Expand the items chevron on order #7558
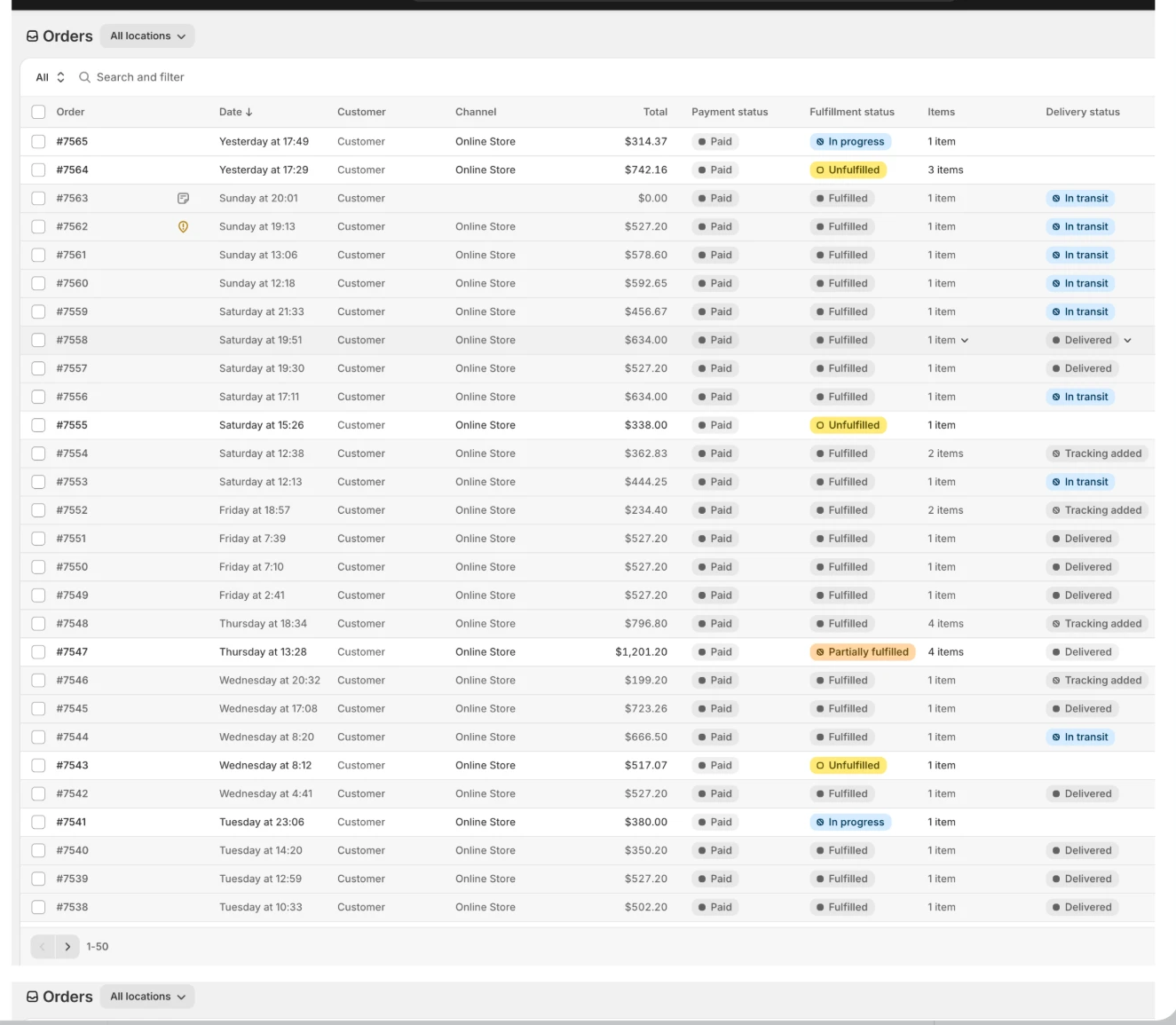Image resolution: width=1176 pixels, height=1025 pixels. (965, 341)
